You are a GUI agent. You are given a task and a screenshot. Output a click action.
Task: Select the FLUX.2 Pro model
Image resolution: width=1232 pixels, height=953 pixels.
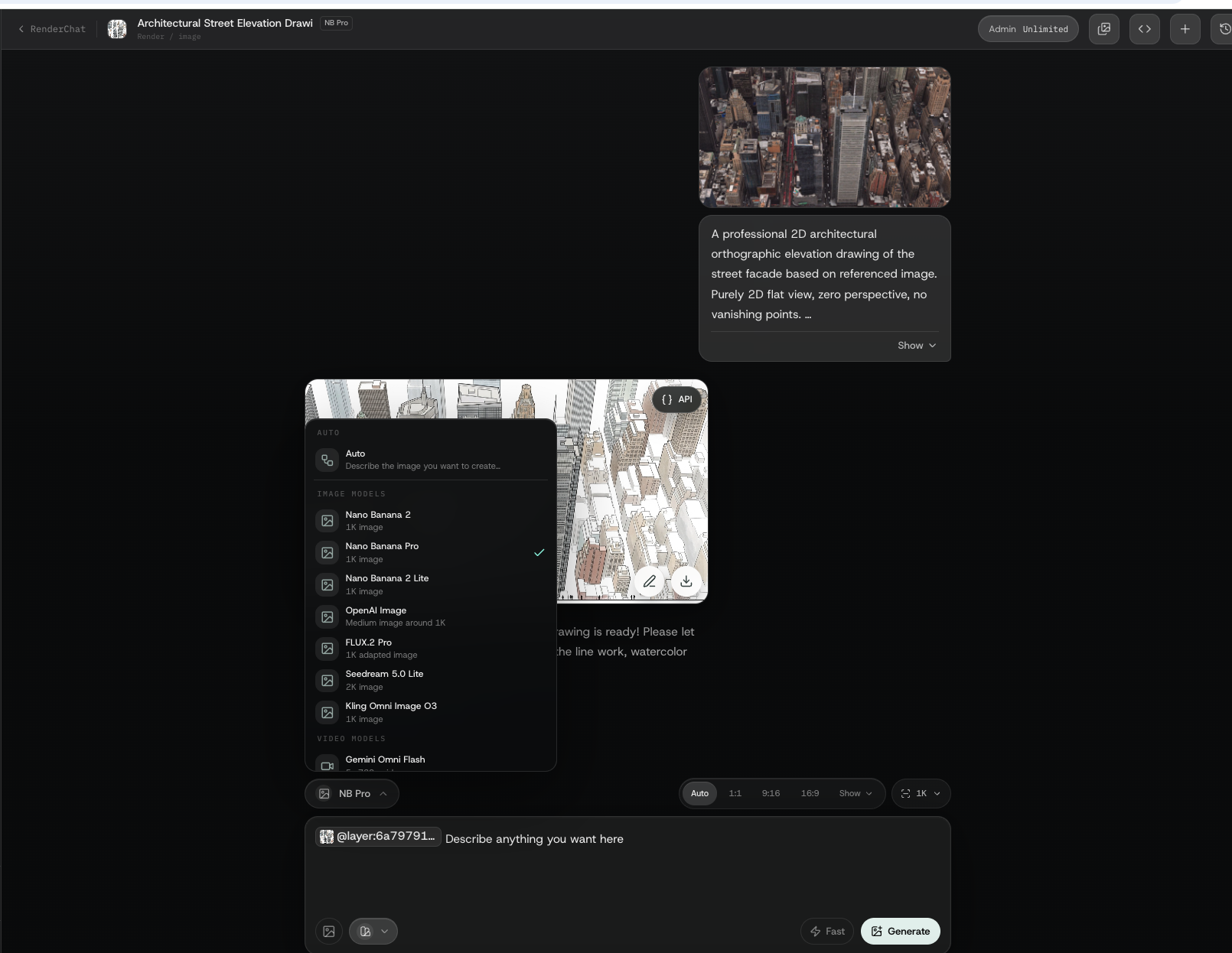pos(431,649)
